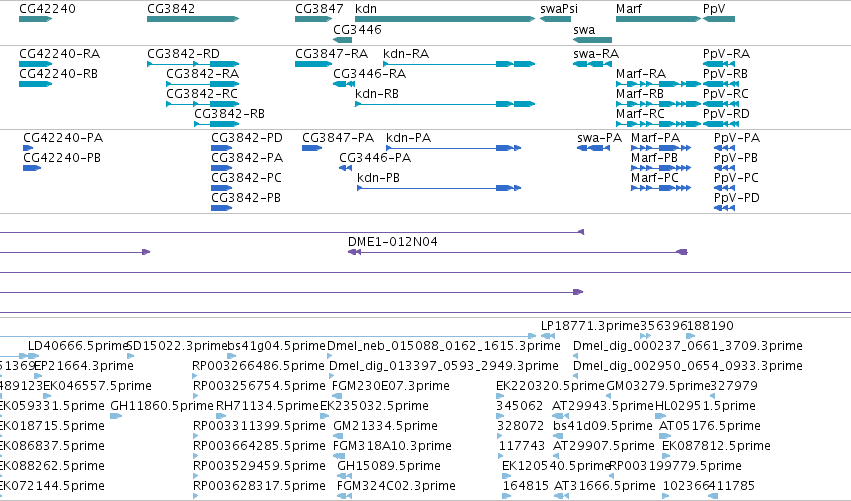851x501 pixels.
Task: Select protein CG3842-PC
Action: (x=221, y=188)
